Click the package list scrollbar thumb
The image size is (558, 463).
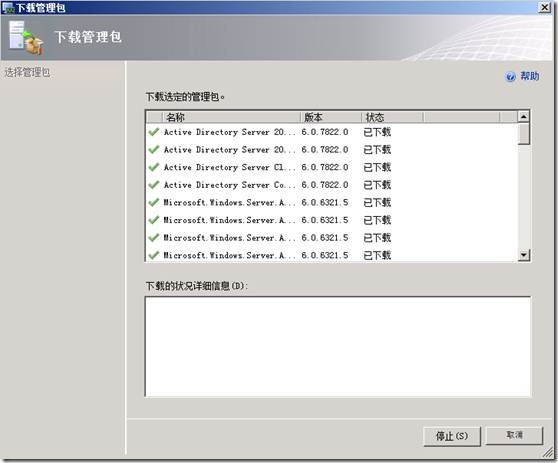524,134
